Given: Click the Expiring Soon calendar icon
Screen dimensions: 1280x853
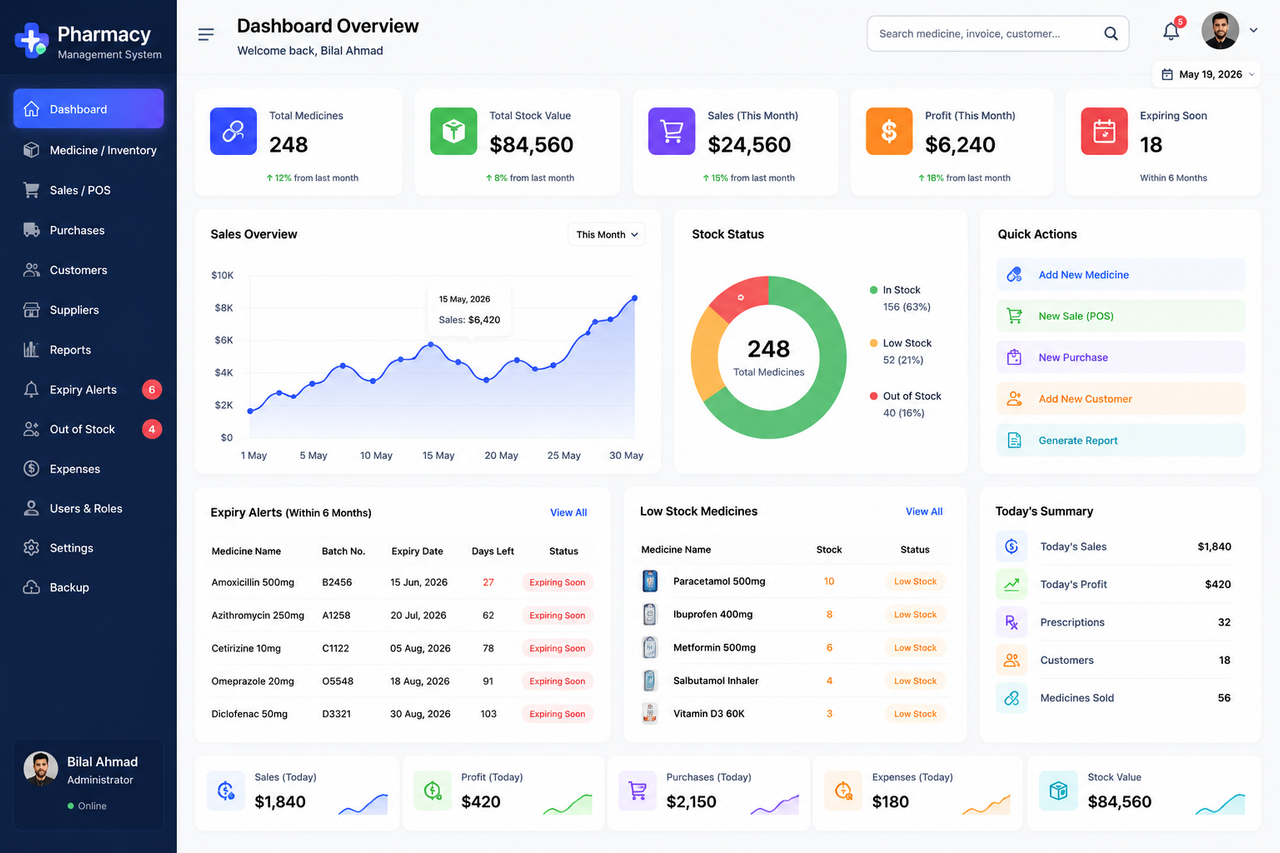Looking at the screenshot, I should [1104, 131].
